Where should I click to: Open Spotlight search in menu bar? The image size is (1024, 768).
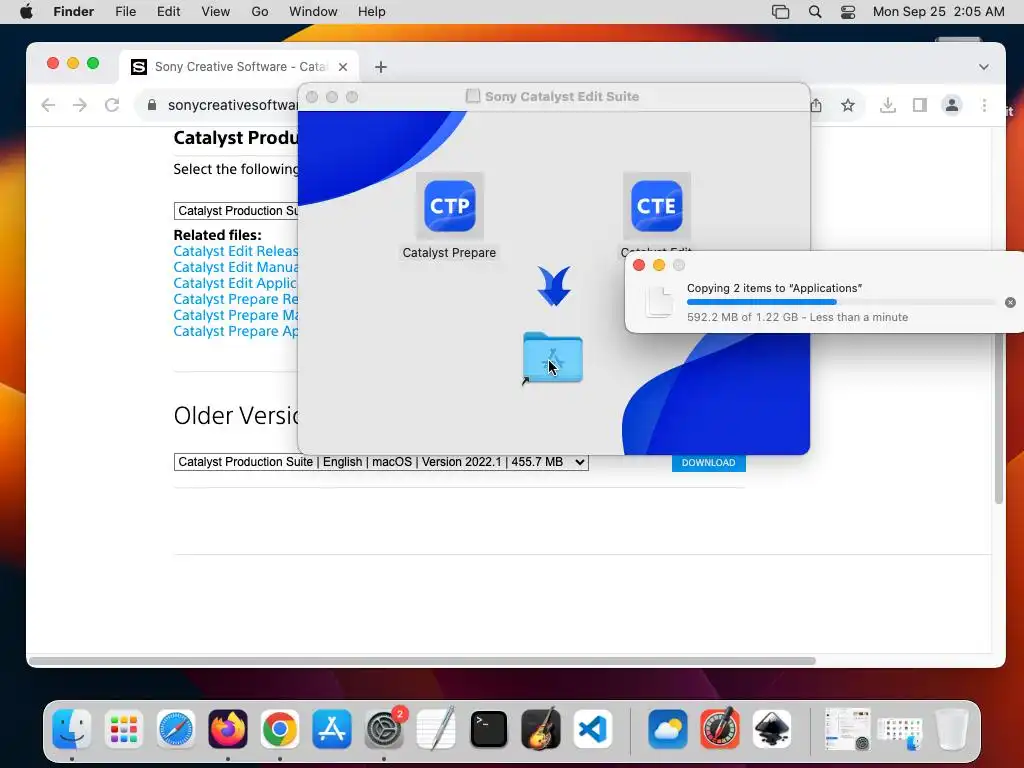(815, 12)
